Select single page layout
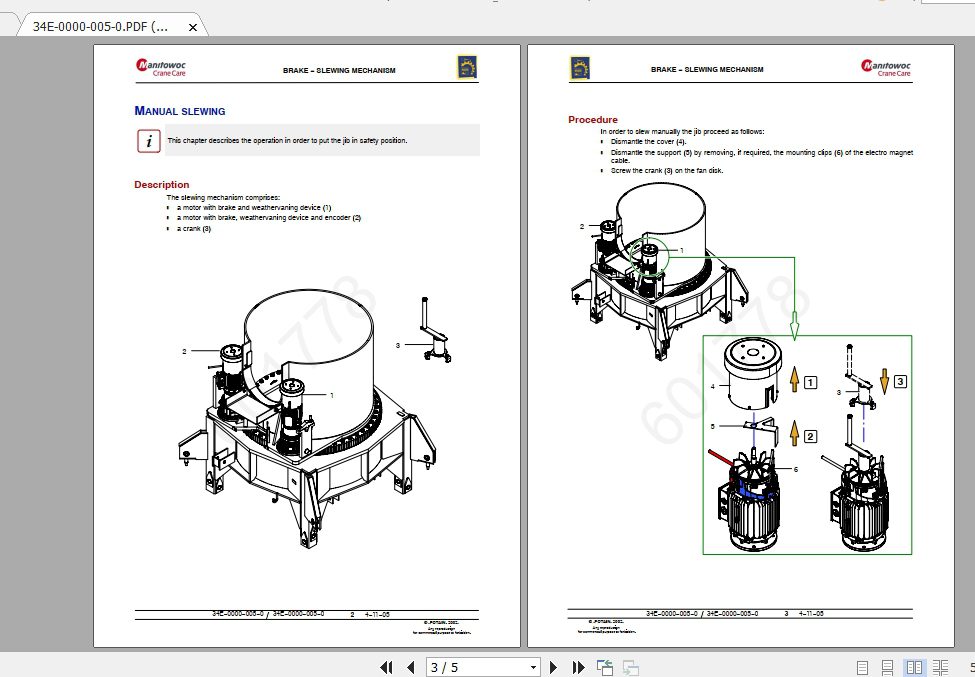Screen dimensions: 975x677 pyautogui.click(x=862, y=667)
